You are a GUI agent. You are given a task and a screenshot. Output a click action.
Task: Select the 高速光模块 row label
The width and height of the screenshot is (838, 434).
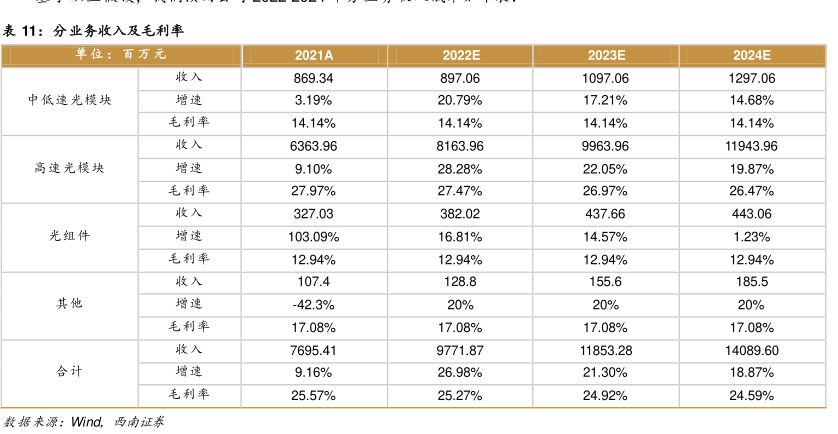70,168
